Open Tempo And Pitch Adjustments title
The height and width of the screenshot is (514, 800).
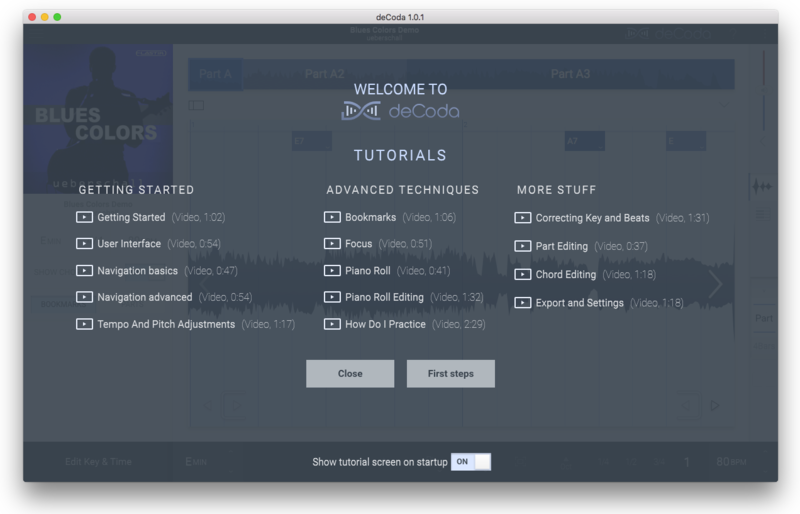[x=166, y=324]
